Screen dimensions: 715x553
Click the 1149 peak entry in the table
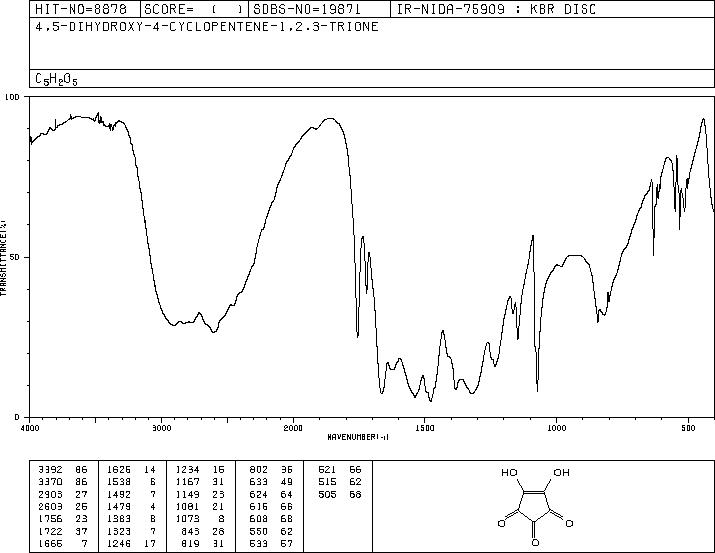coord(200,494)
